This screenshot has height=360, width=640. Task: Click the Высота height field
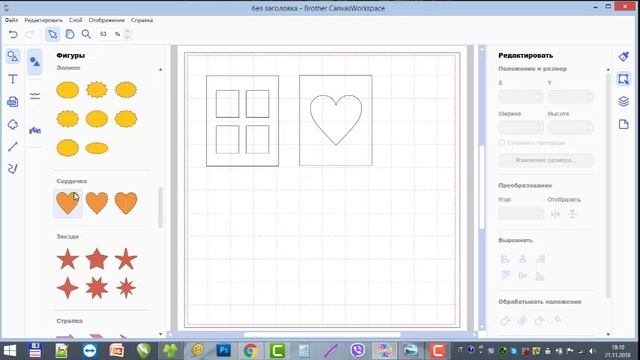click(570, 128)
